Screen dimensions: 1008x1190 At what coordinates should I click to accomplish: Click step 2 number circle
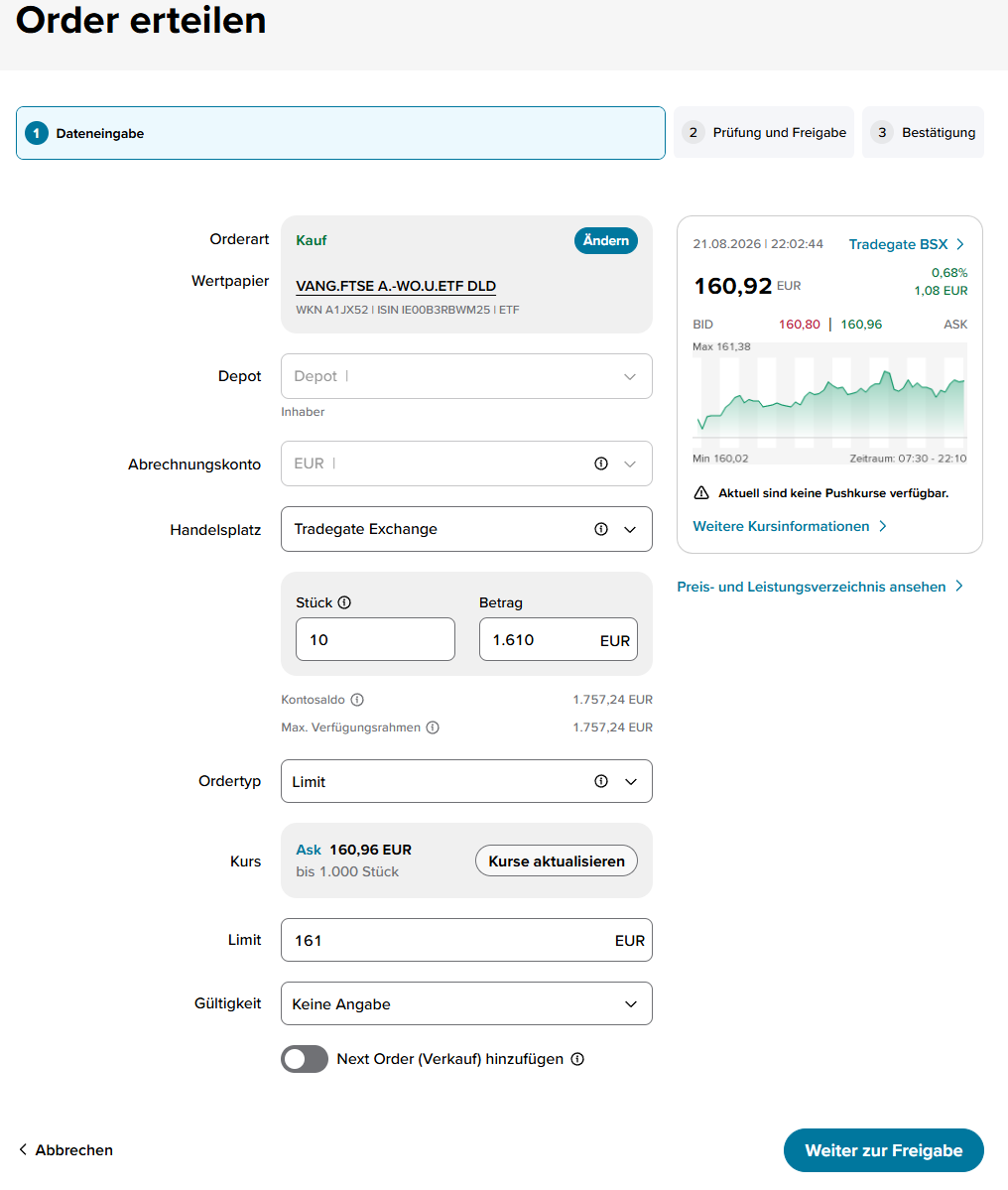pyautogui.click(x=693, y=132)
